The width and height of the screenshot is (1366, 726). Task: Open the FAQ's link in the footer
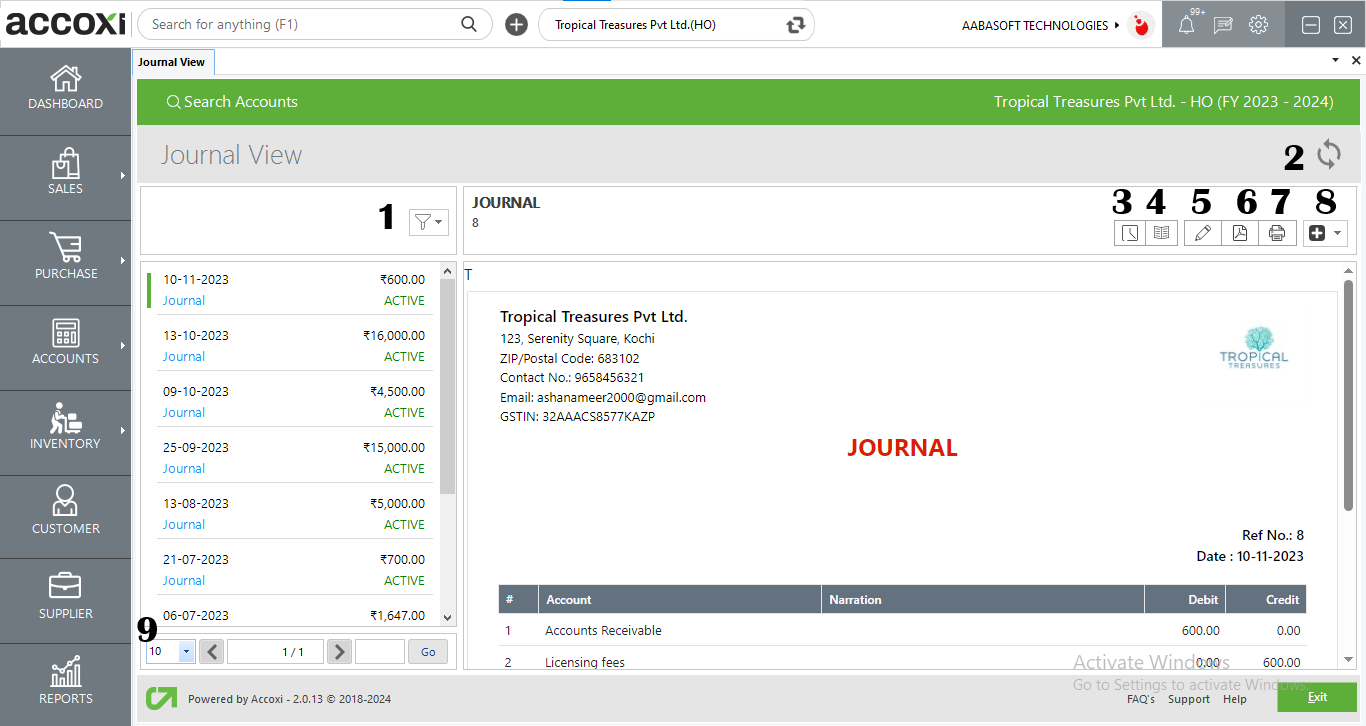click(x=1141, y=699)
